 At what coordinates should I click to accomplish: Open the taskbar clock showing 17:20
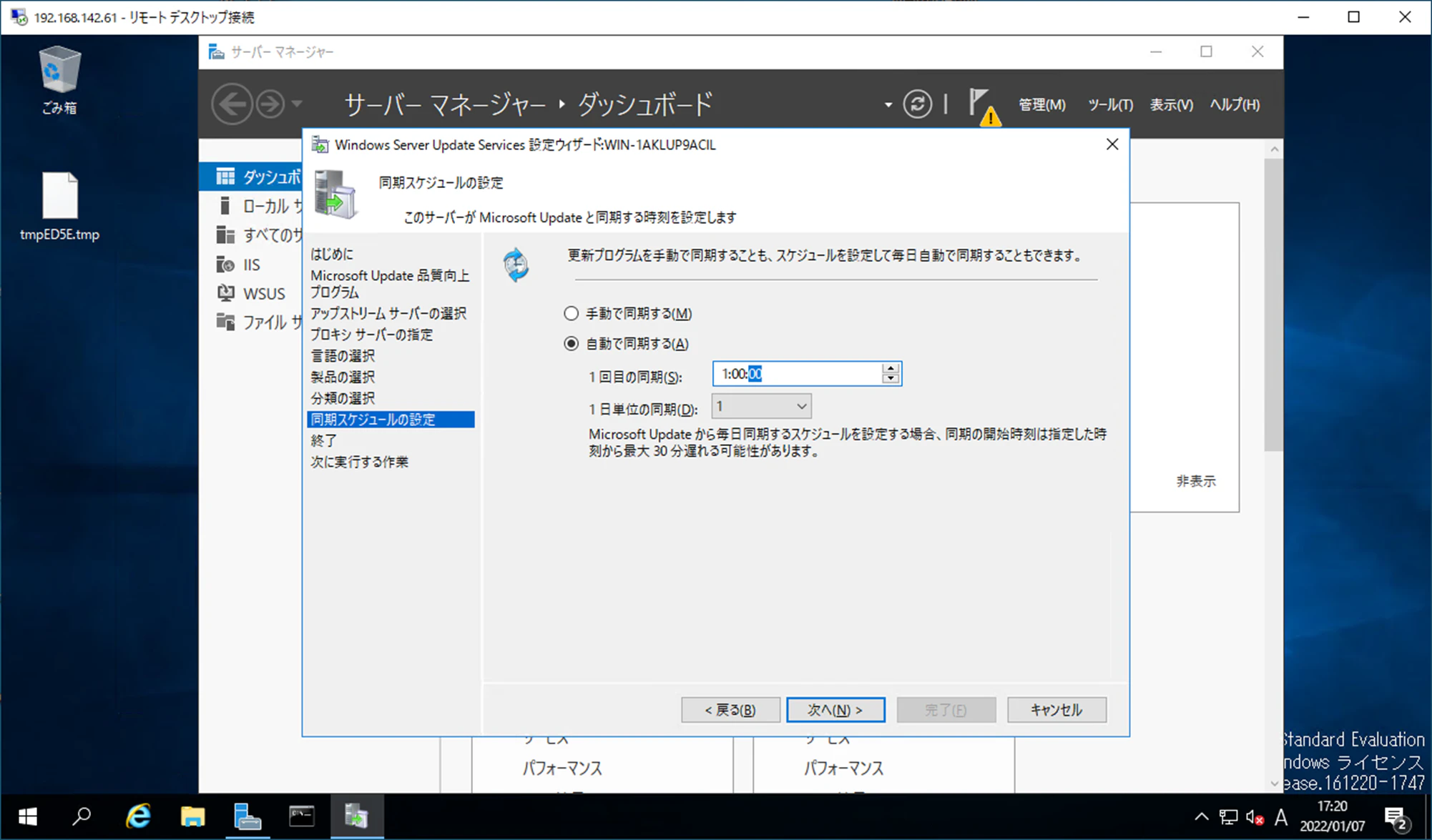(x=1332, y=816)
